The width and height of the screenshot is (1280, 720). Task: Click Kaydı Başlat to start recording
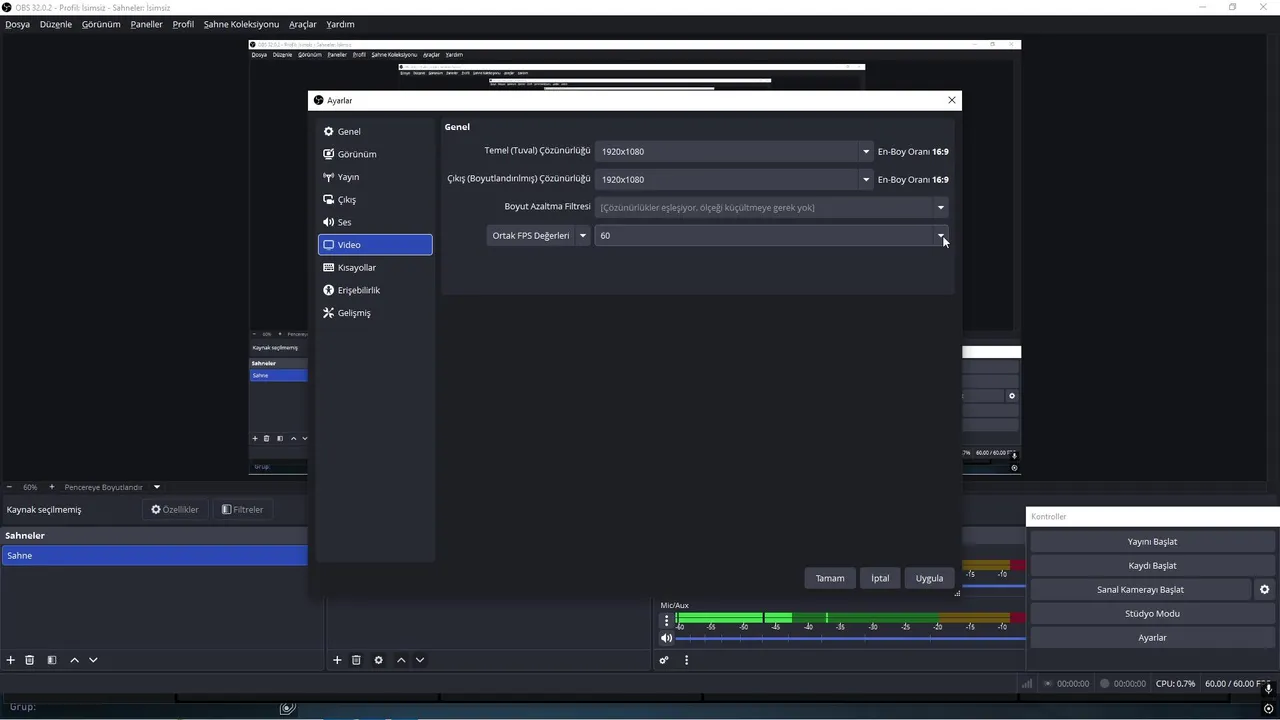1152,566
